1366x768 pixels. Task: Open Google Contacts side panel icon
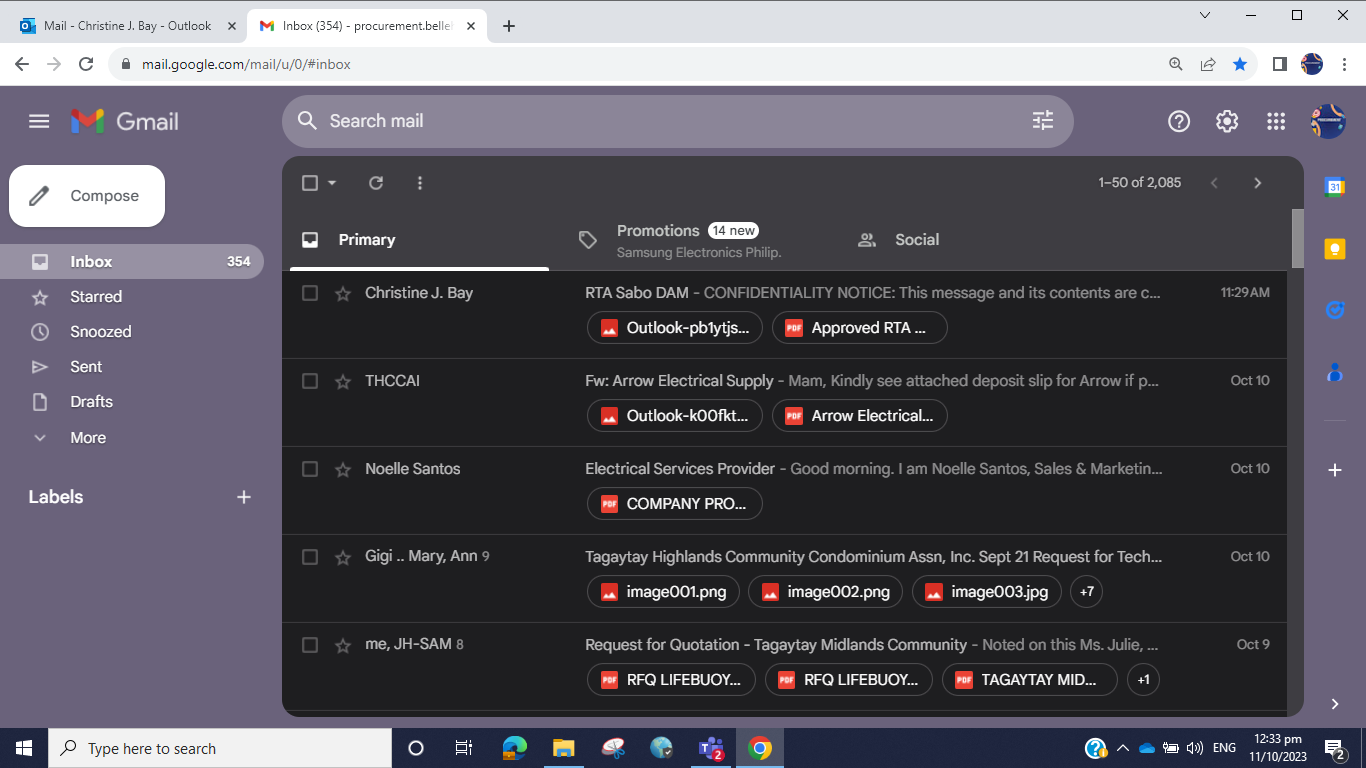1334,372
